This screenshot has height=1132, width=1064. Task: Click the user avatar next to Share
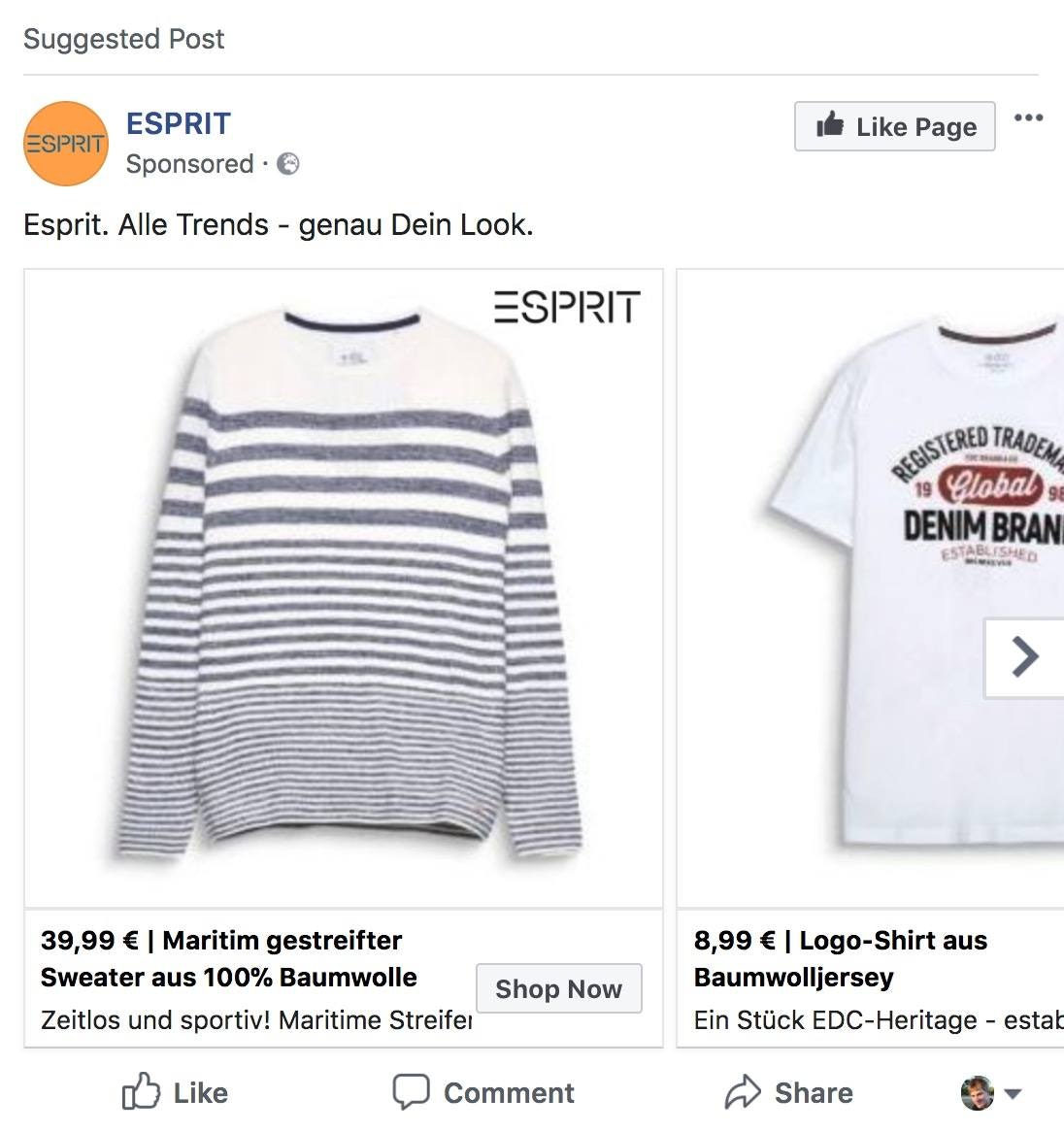click(978, 1092)
